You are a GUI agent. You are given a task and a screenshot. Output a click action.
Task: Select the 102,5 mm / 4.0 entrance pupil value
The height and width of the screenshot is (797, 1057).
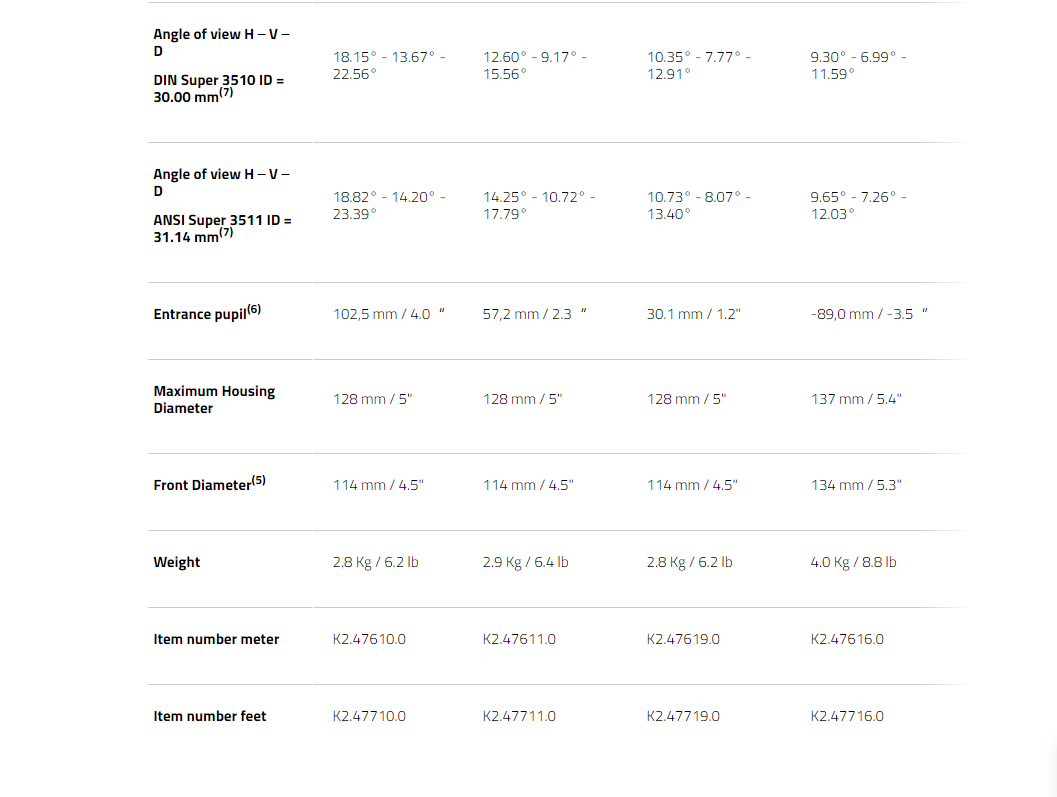pos(389,314)
